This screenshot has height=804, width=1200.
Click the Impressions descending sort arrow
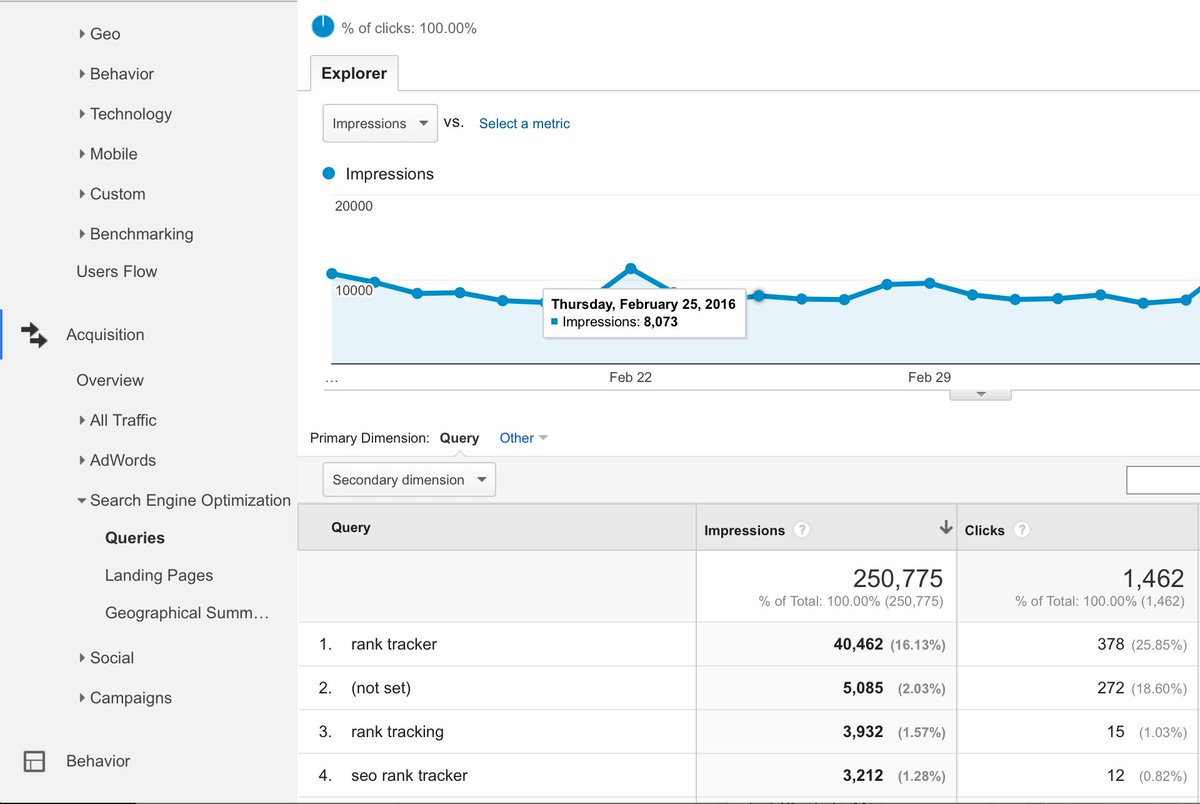click(944, 527)
